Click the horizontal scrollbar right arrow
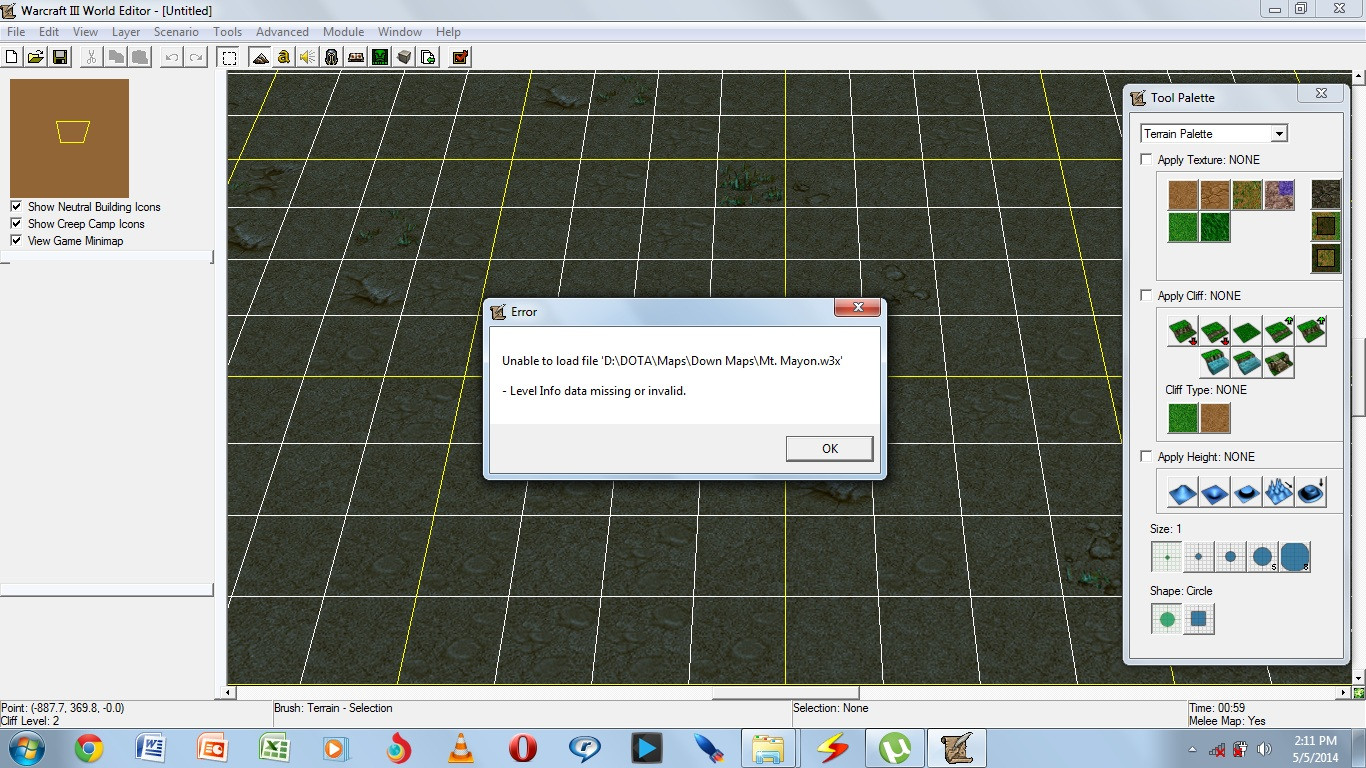The height and width of the screenshot is (768, 1366). [1344, 692]
